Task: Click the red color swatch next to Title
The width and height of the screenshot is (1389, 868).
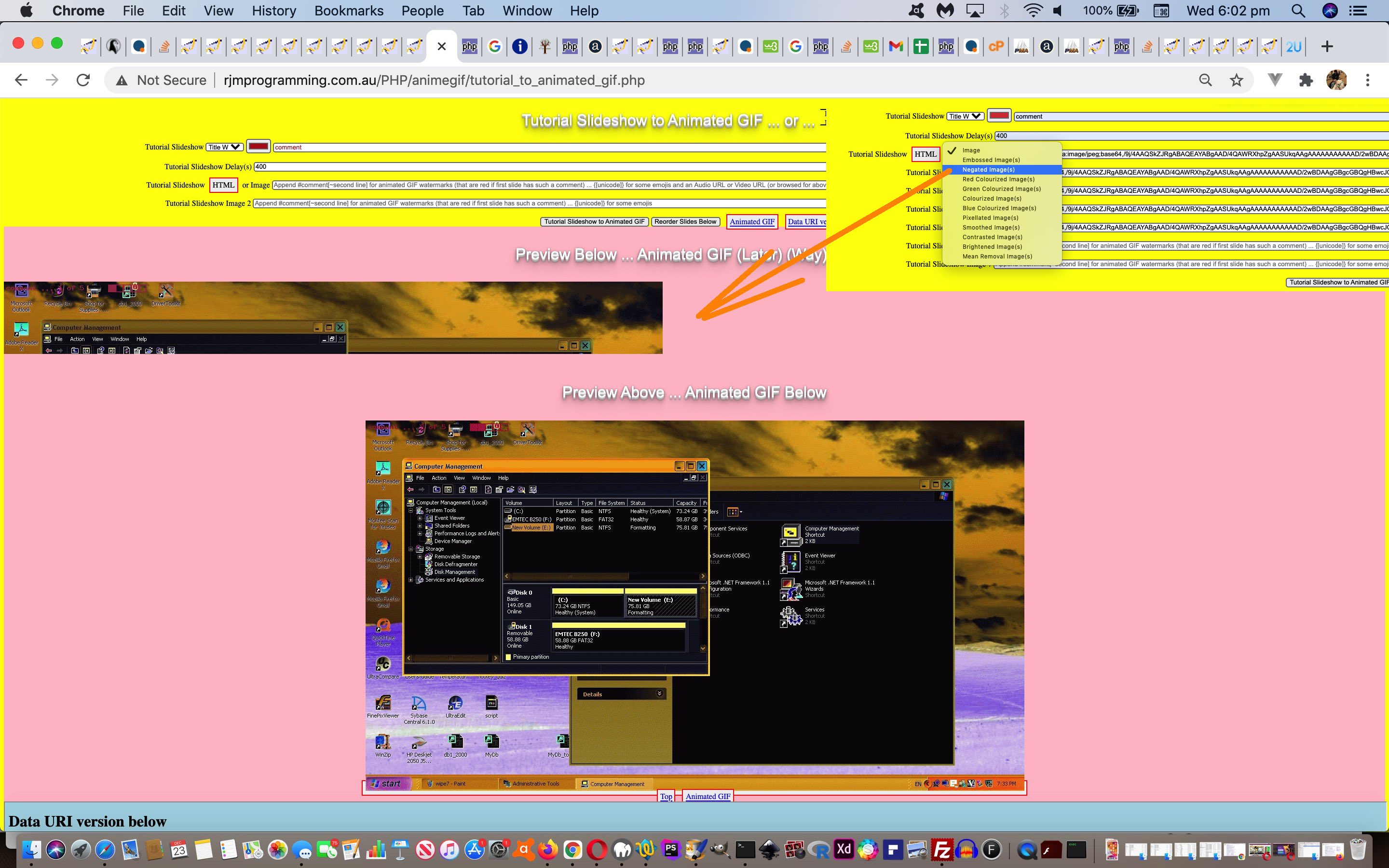Action: click(257, 147)
